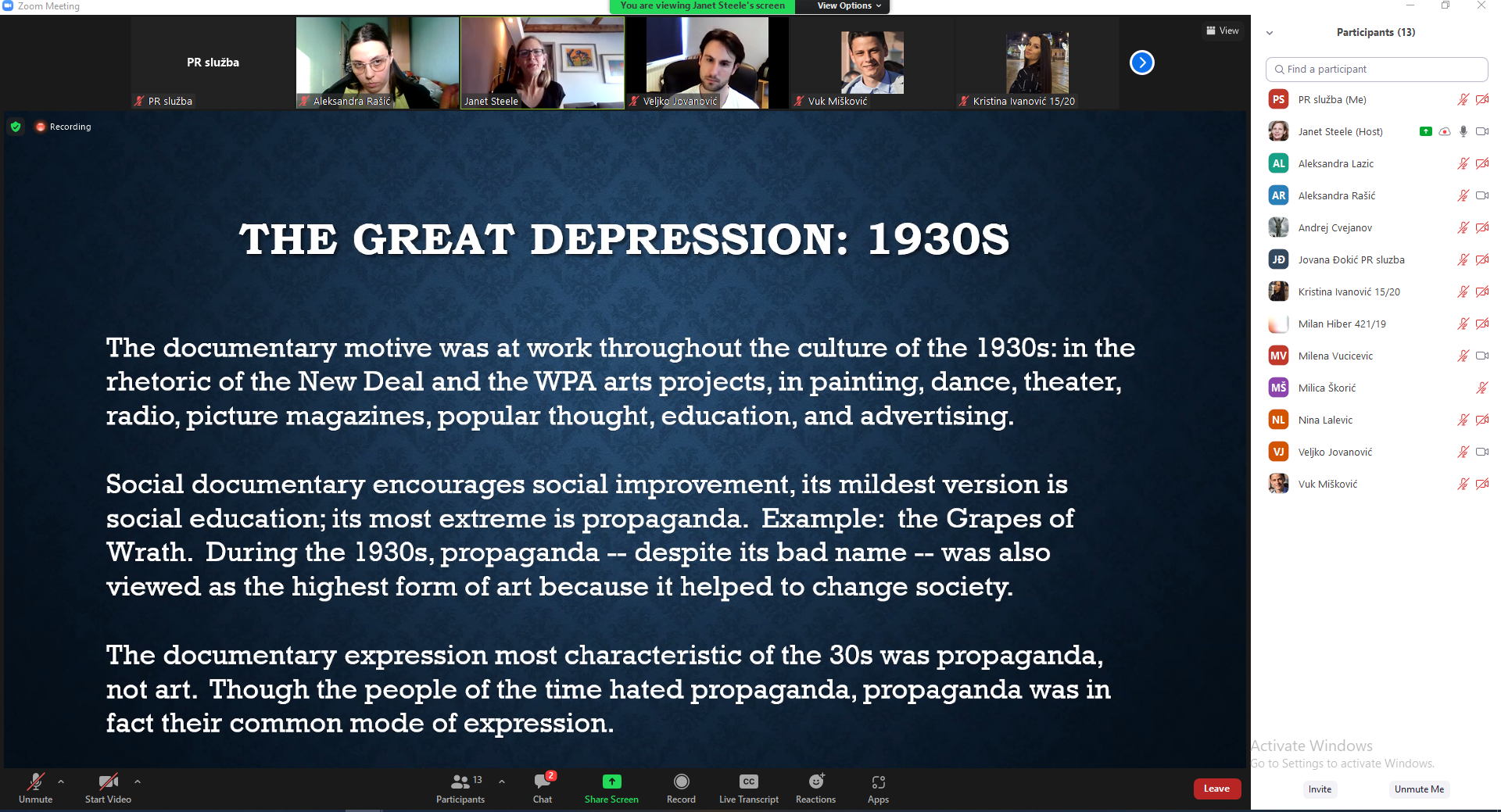Click Veljko Jovanović's camera icon in list
The image size is (1501, 812).
1481,452
